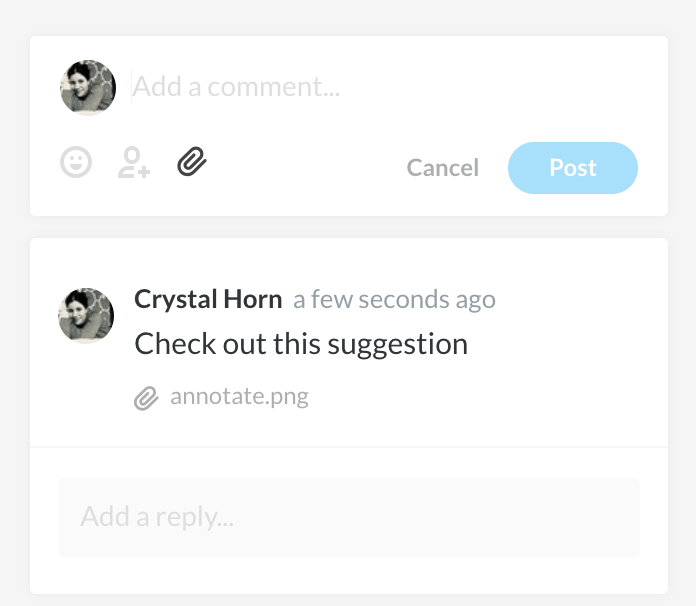The image size is (696, 606).
Task: Click the mention person icon
Action: (x=134, y=162)
